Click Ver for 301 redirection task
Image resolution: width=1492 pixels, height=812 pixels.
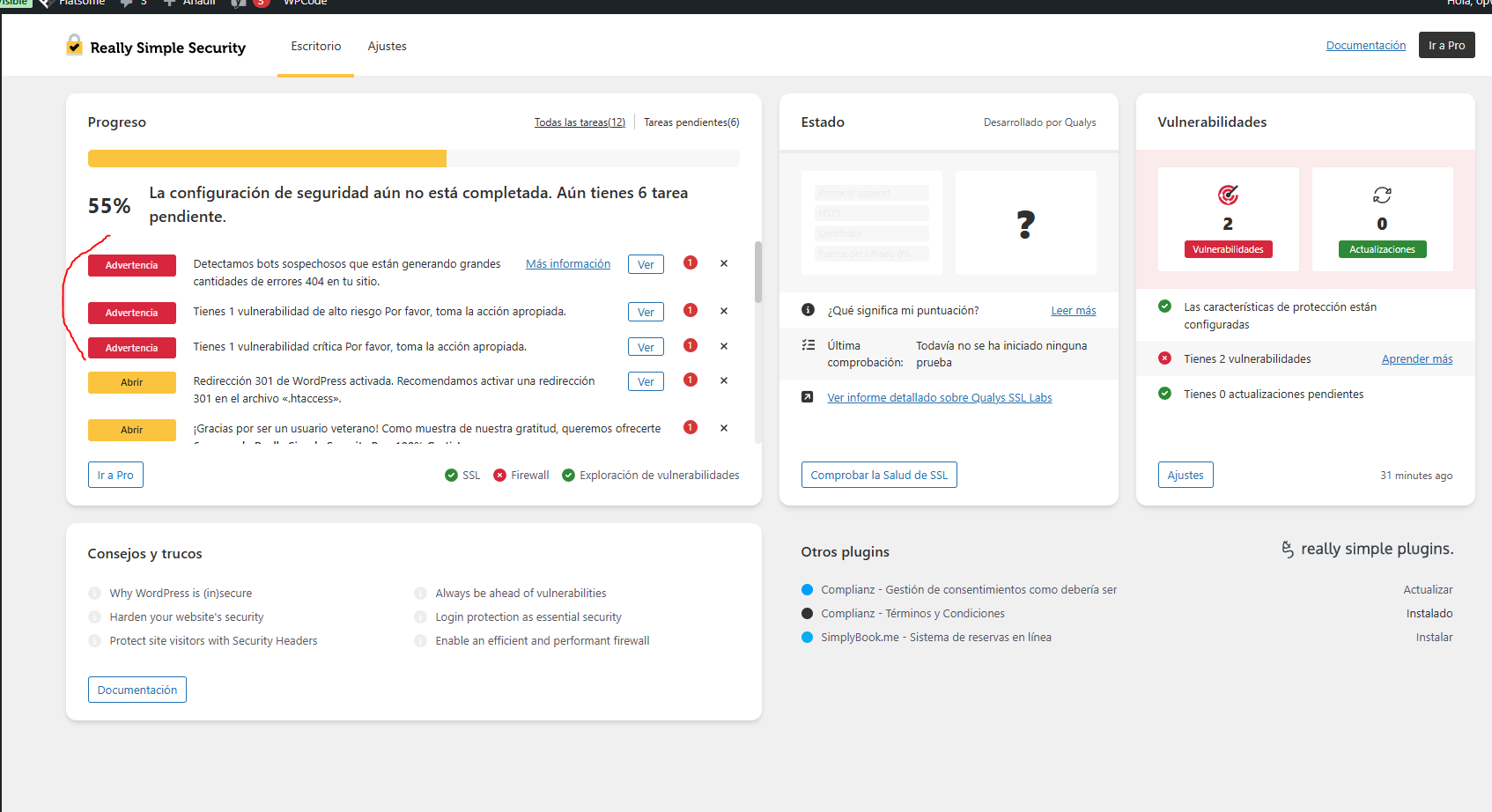[x=646, y=381]
